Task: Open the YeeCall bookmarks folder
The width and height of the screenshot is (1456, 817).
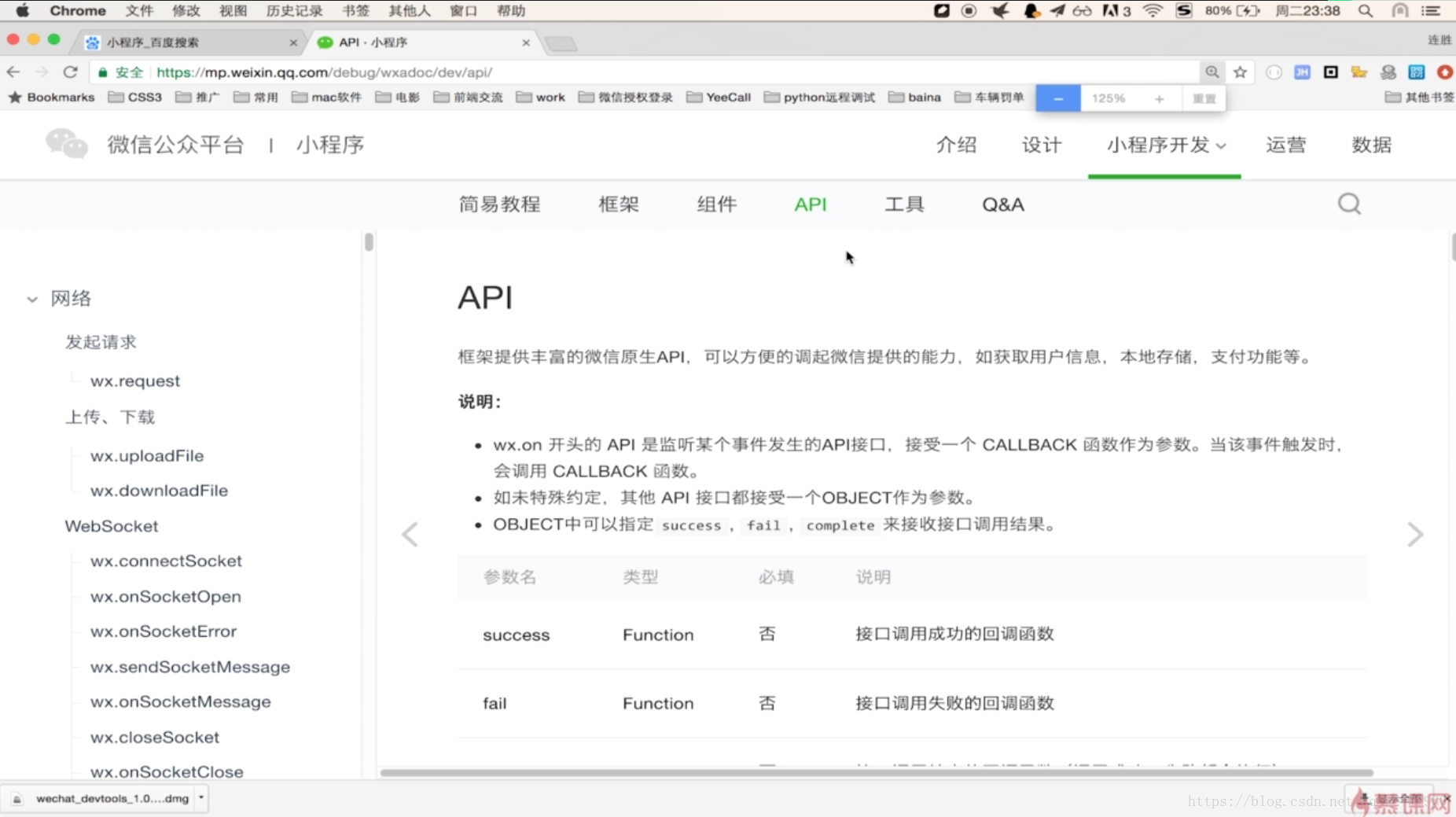Action: (719, 98)
